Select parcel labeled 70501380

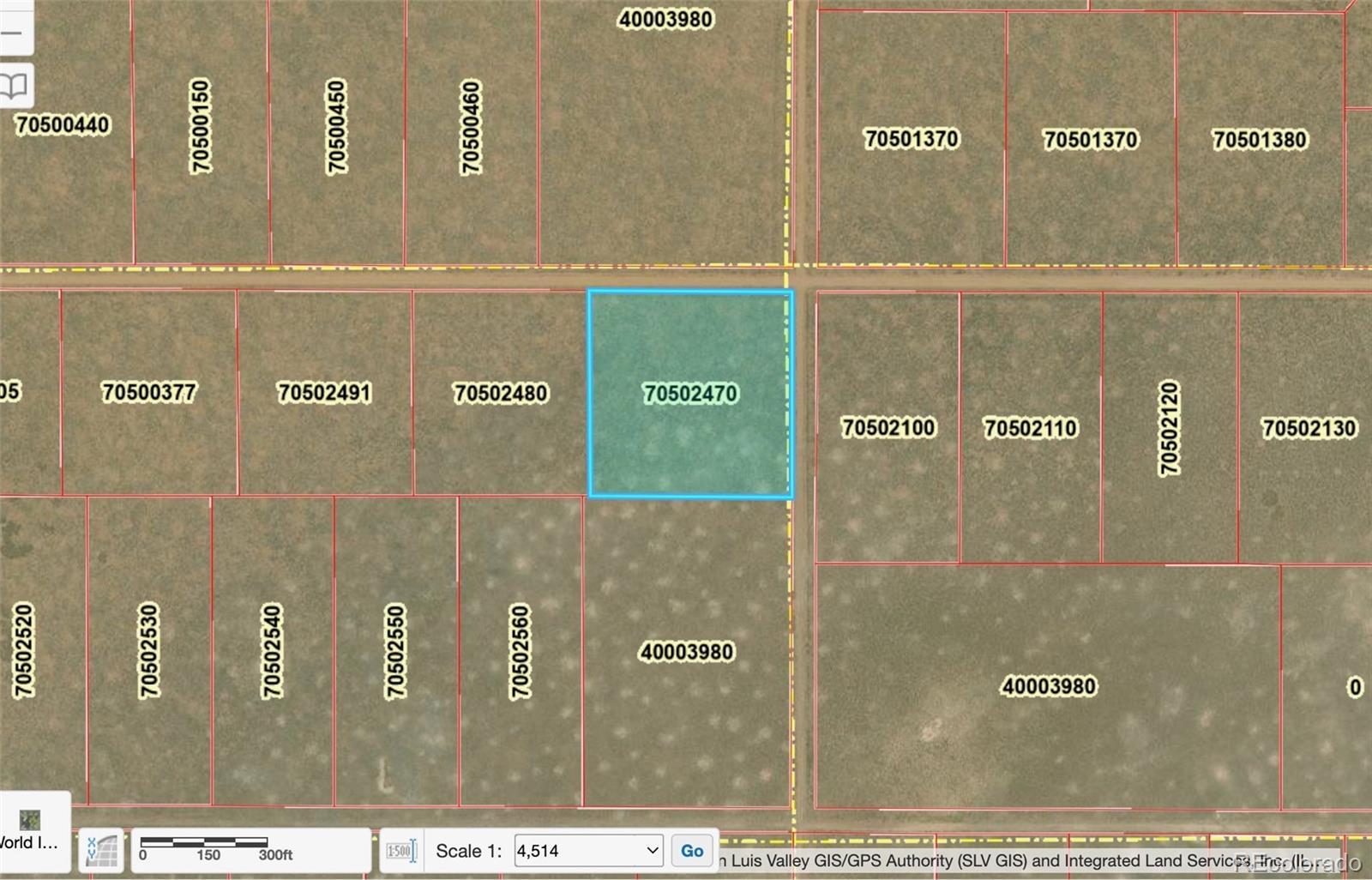click(x=1259, y=140)
